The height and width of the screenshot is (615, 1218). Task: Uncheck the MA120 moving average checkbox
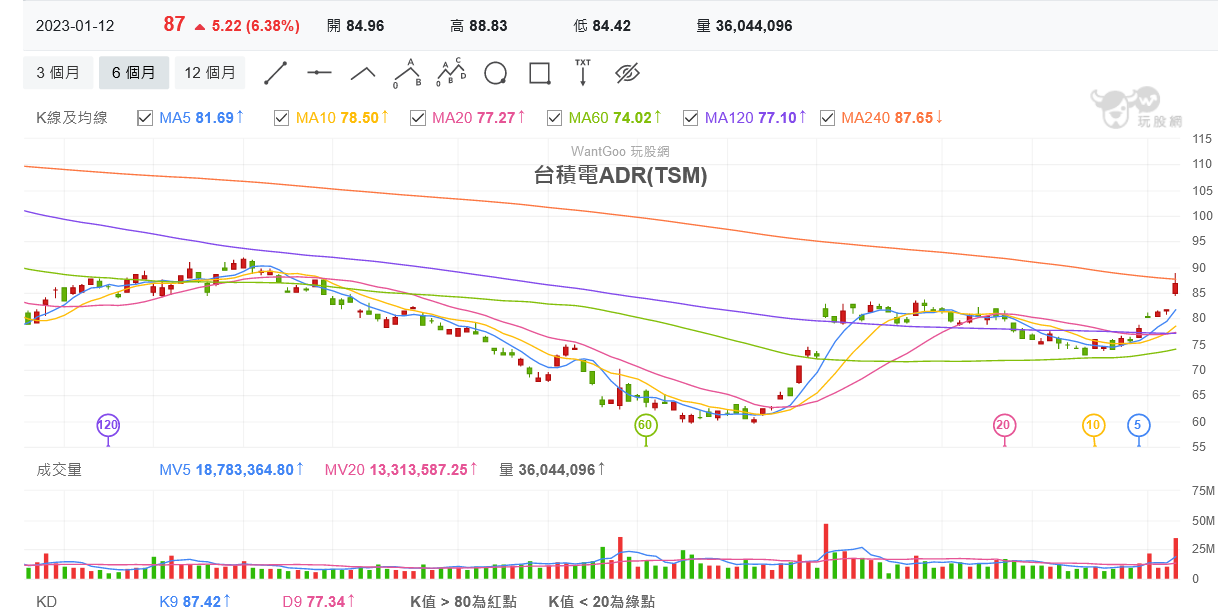(x=690, y=118)
